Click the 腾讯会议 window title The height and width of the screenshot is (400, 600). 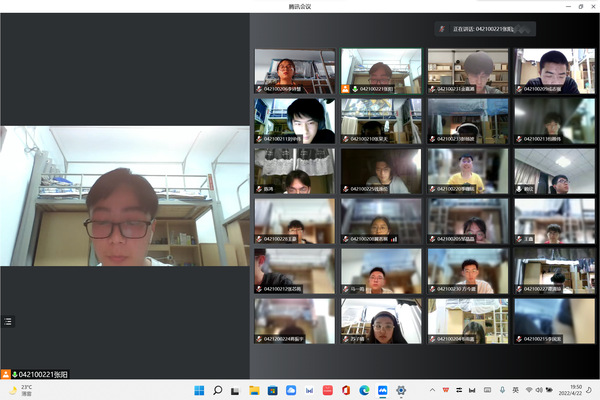pyautogui.click(x=300, y=6)
